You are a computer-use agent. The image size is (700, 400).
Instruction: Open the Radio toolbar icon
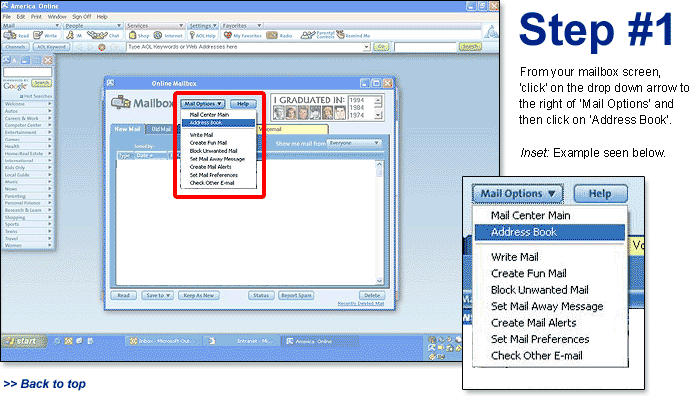coord(280,34)
